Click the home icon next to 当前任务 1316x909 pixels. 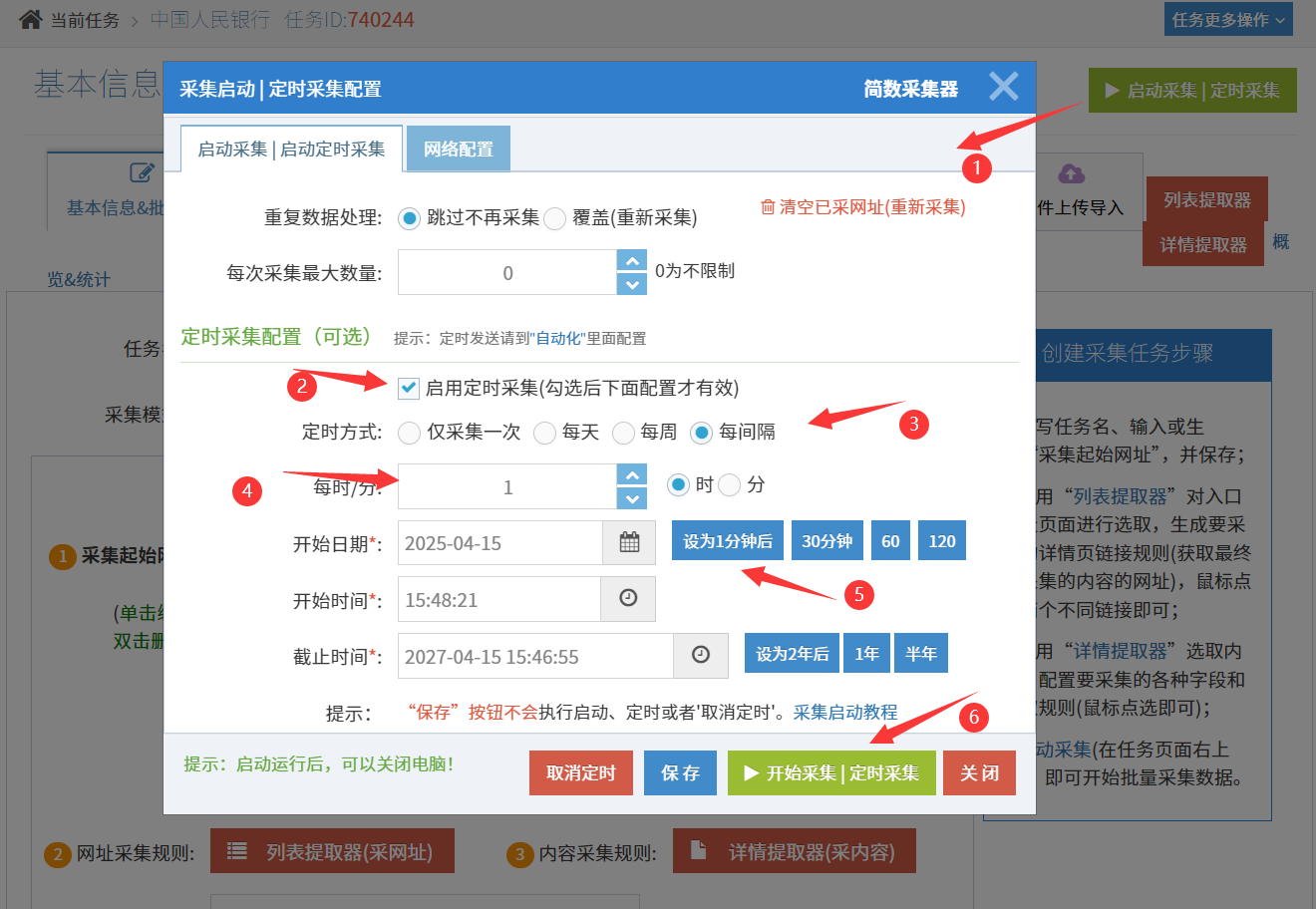point(31,20)
